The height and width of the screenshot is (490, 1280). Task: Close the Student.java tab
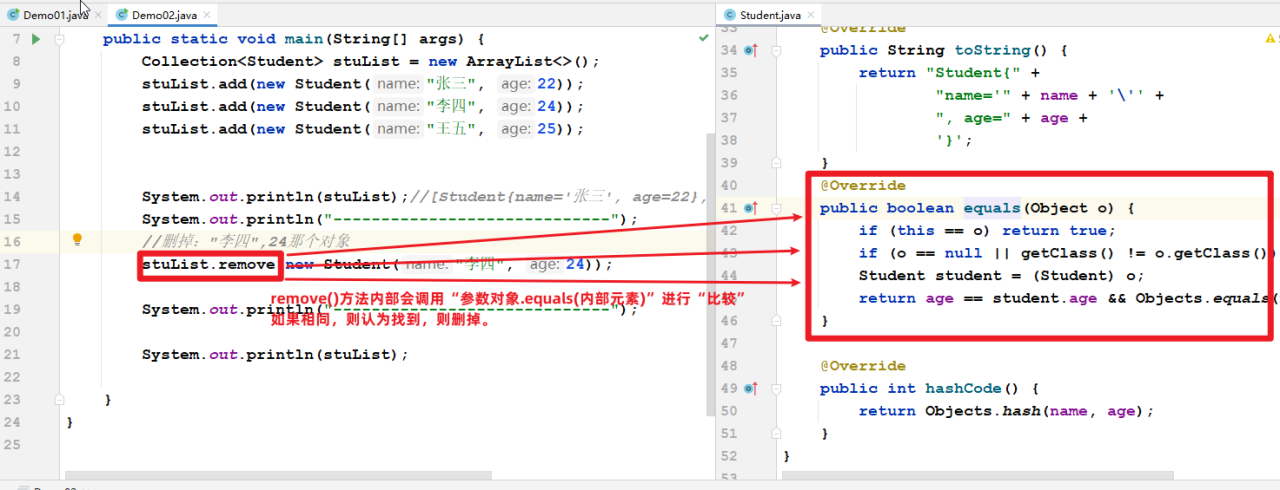click(810, 14)
